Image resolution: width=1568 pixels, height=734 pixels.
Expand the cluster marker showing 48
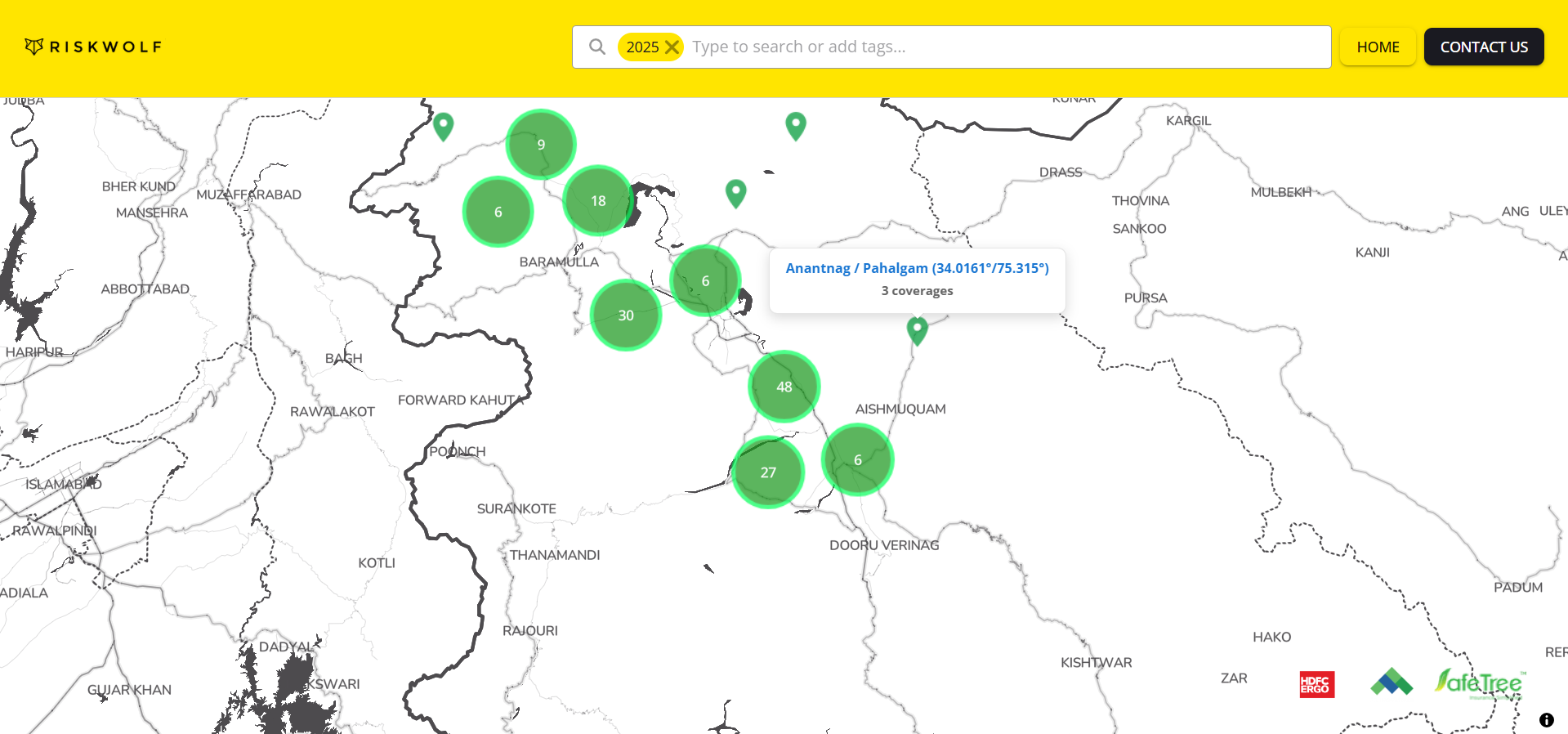click(x=784, y=387)
